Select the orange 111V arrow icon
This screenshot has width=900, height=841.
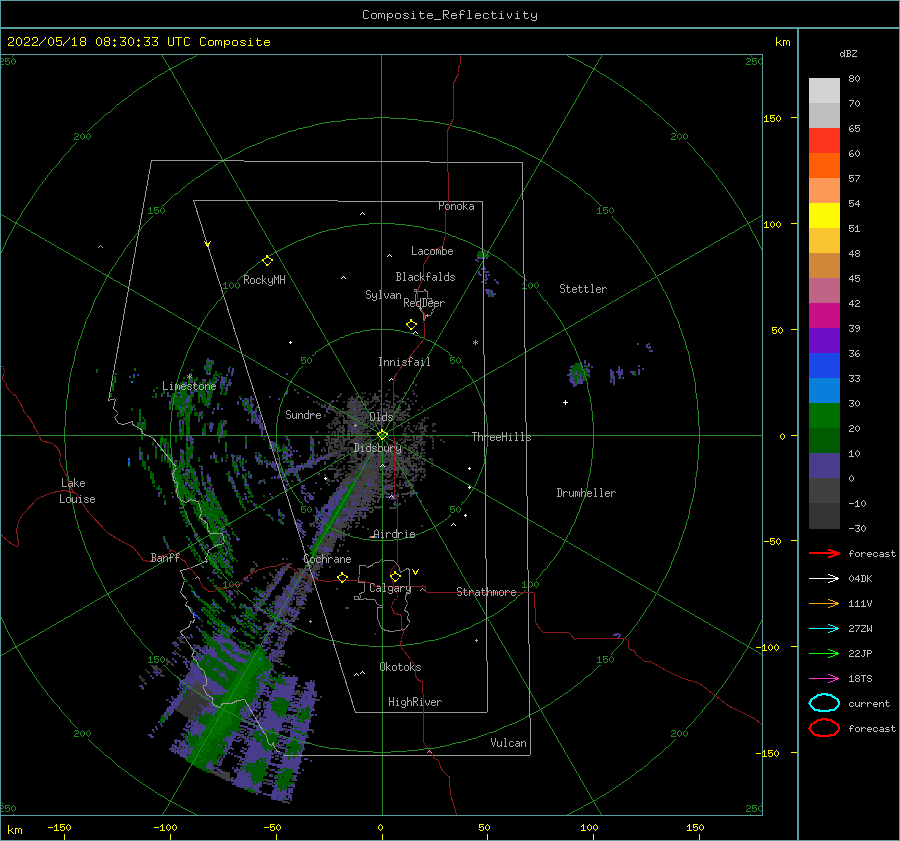pyautogui.click(x=824, y=603)
